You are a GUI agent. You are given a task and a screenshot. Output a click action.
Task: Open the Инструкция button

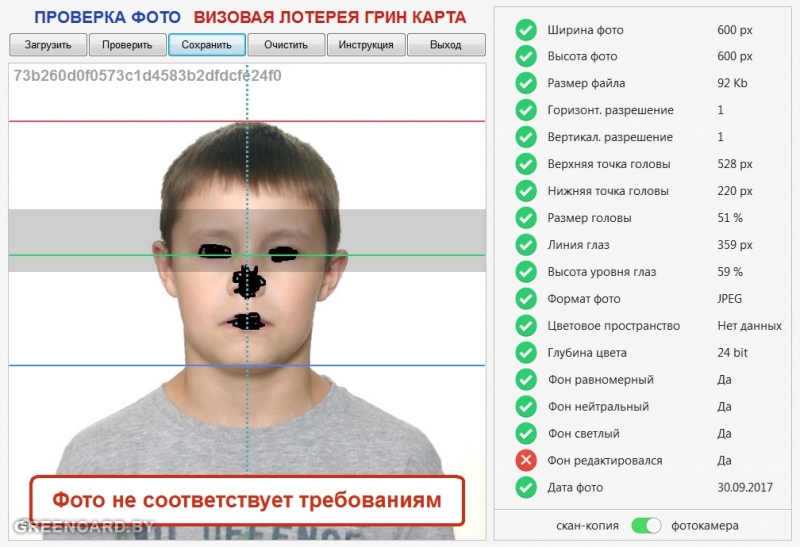[x=366, y=45]
